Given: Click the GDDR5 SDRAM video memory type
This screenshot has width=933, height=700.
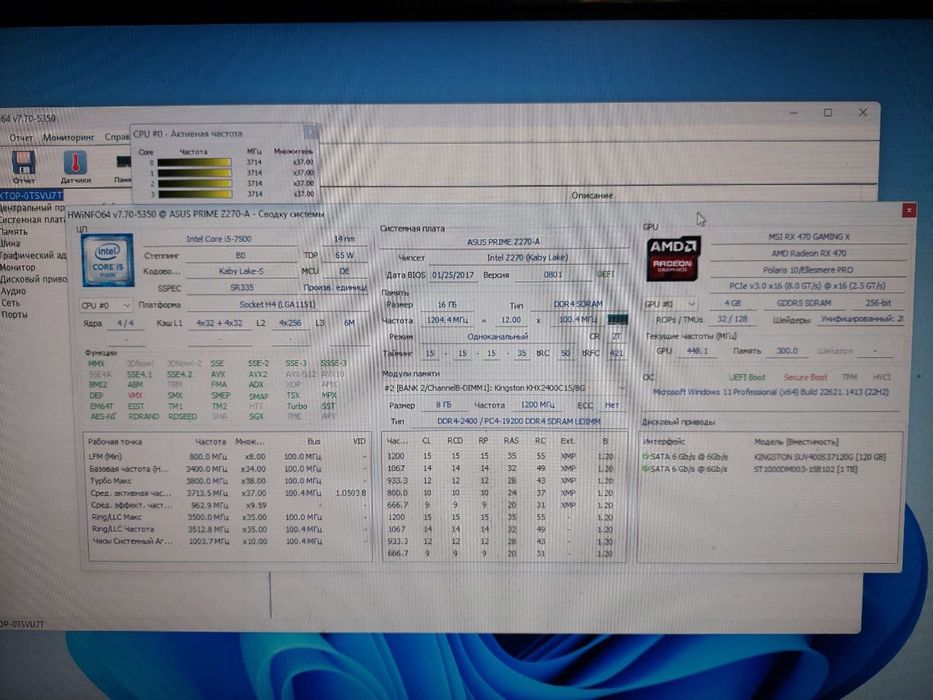Looking at the screenshot, I should [803, 304].
